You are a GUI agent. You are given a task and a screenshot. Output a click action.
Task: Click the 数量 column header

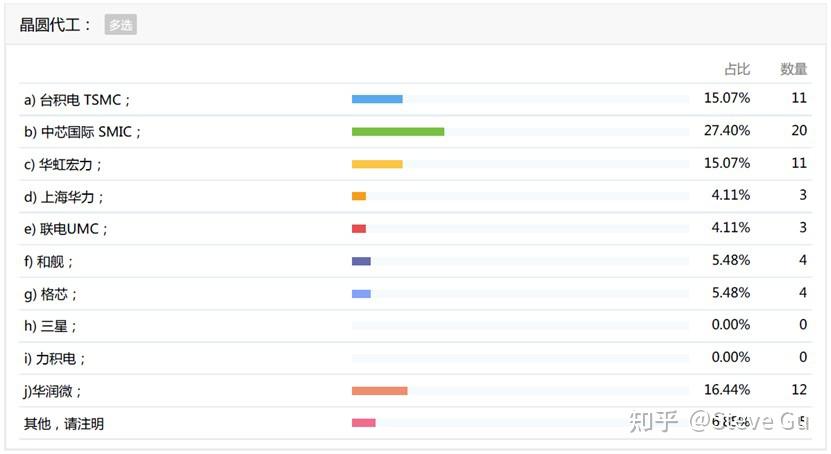pos(794,69)
